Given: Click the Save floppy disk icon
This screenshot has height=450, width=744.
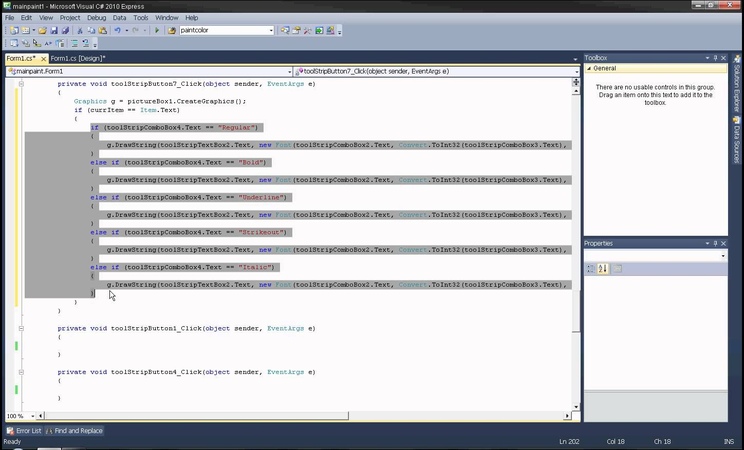Looking at the screenshot, I should [54, 30].
